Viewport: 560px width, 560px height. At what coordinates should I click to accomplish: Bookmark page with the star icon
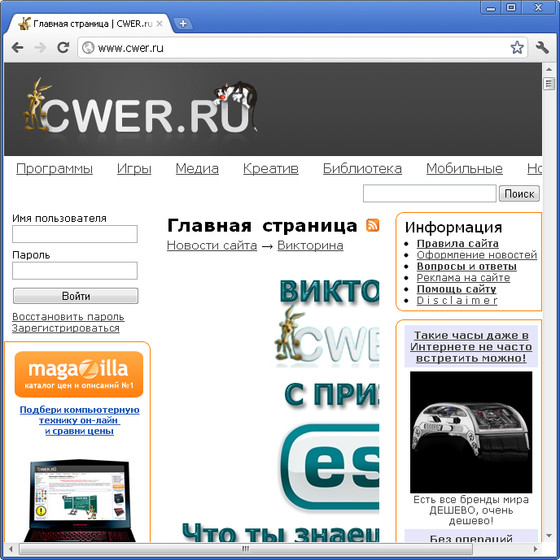pos(517,48)
